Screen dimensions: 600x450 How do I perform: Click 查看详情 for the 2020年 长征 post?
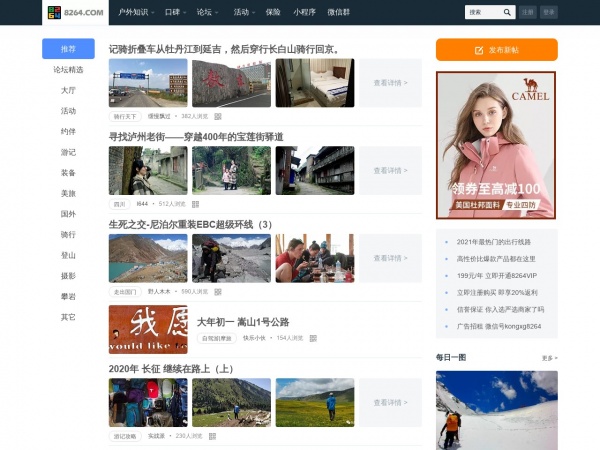coord(390,403)
